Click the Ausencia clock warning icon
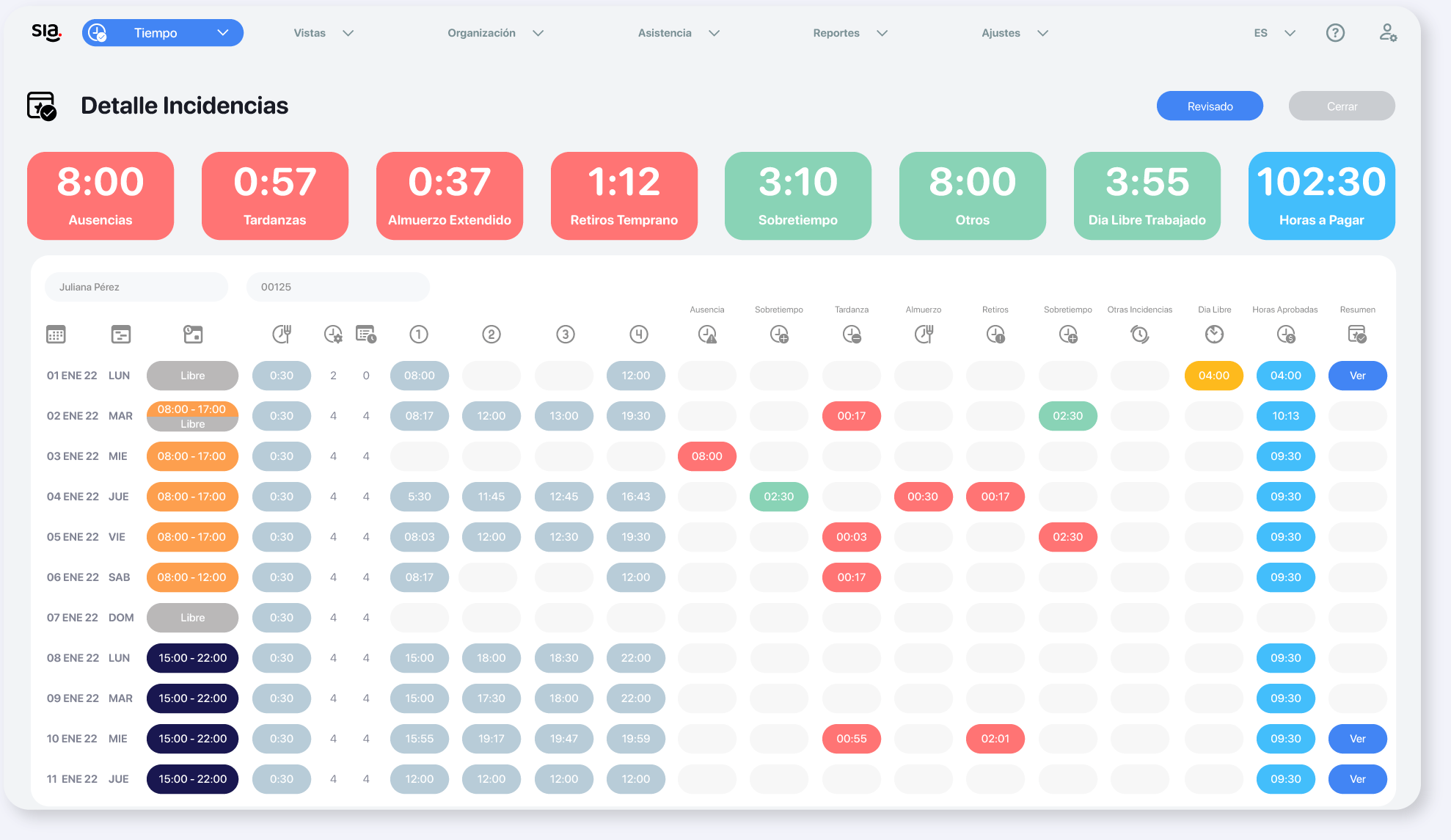Image resolution: width=1451 pixels, height=840 pixels. 707,335
